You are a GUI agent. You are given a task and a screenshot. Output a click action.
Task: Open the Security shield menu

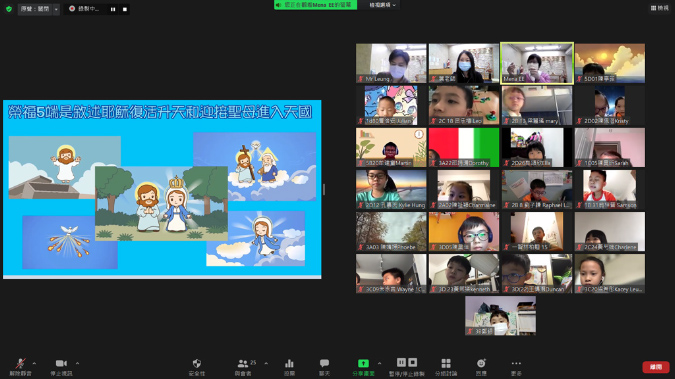[x=197, y=367]
